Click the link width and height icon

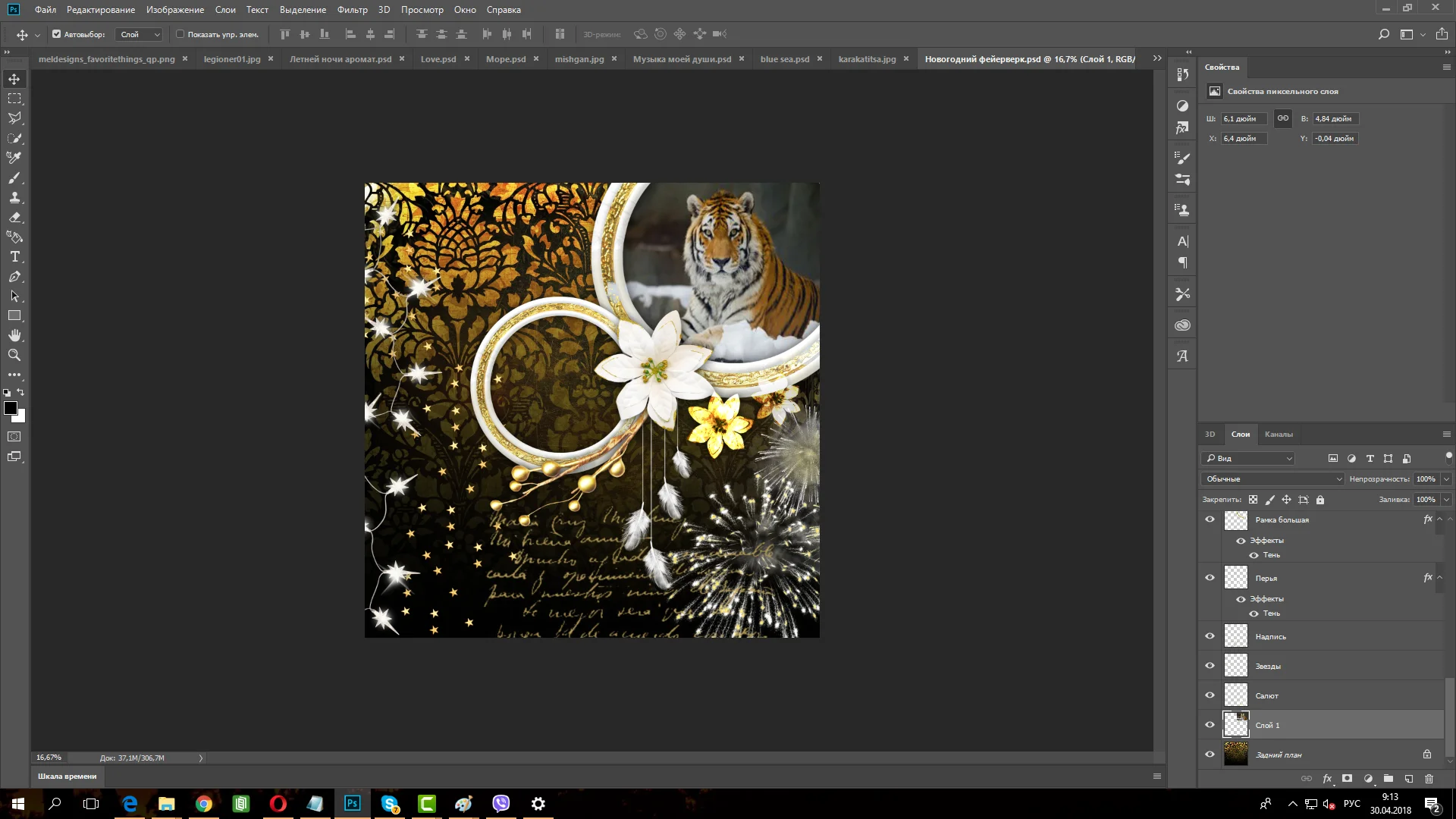(x=1283, y=118)
